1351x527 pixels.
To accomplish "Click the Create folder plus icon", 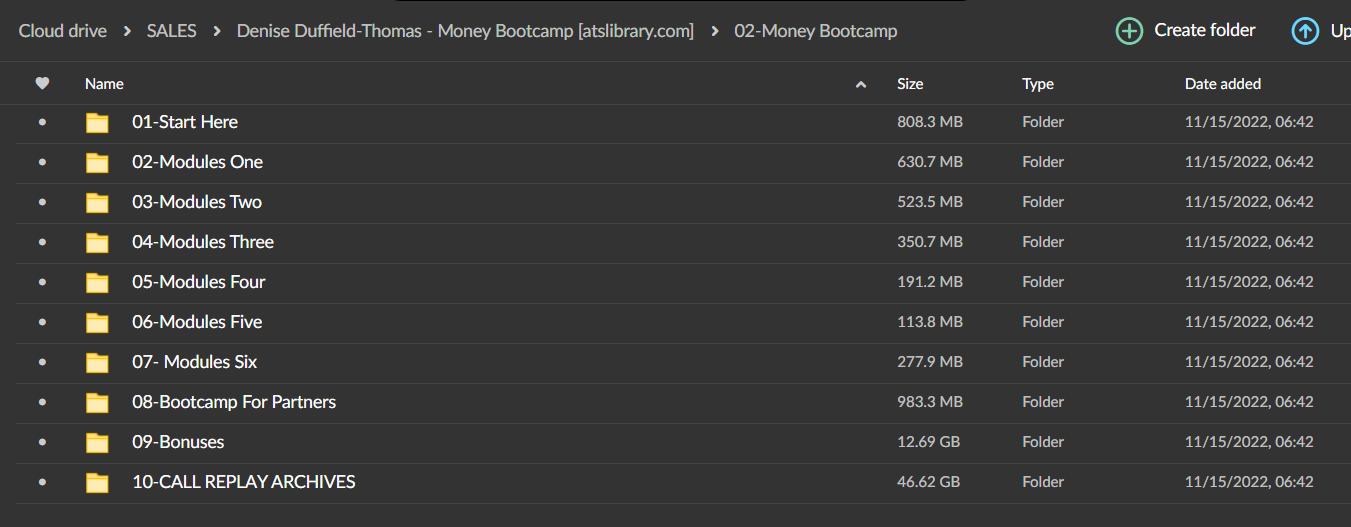I will 1129,31.
